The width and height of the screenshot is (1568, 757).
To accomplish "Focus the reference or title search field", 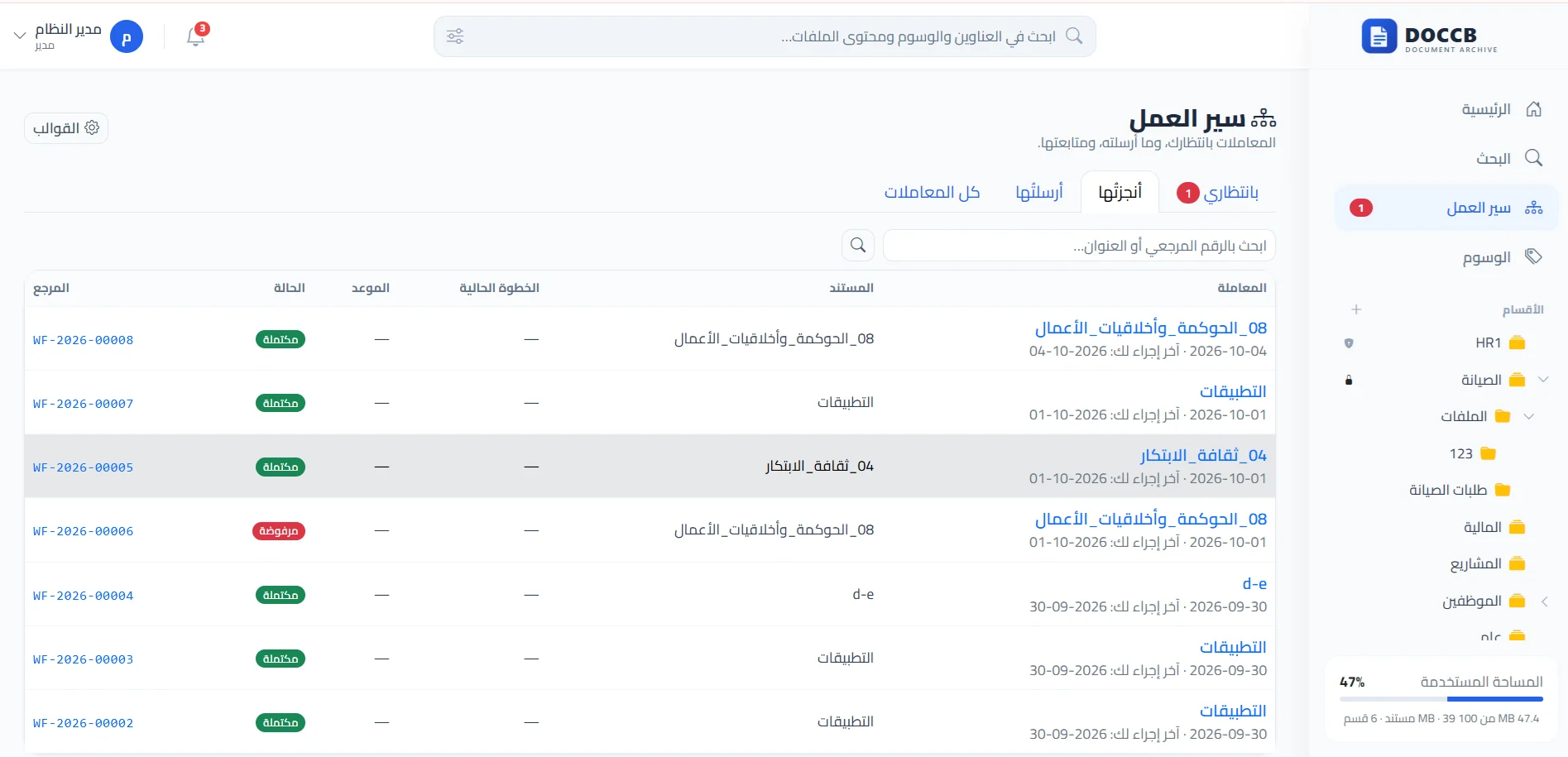I will tap(1079, 246).
